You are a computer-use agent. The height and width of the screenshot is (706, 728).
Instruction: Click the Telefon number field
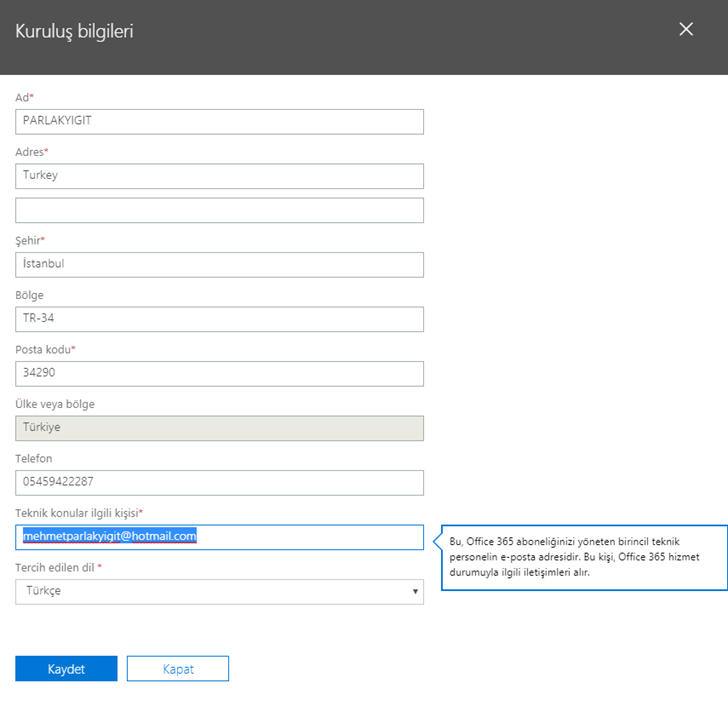219,483
